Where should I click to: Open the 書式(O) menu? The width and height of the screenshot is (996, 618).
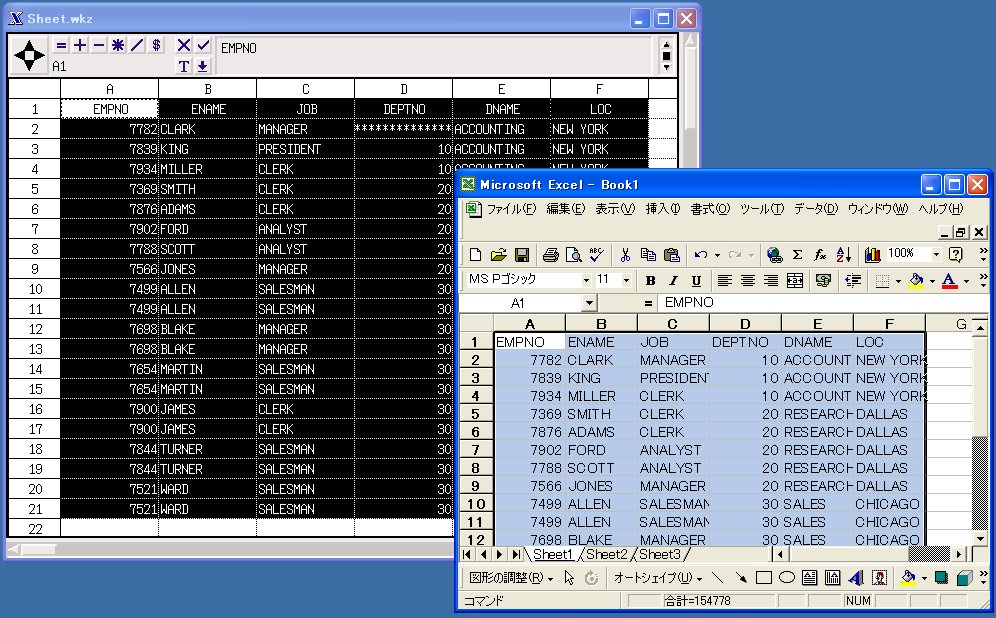[710, 209]
